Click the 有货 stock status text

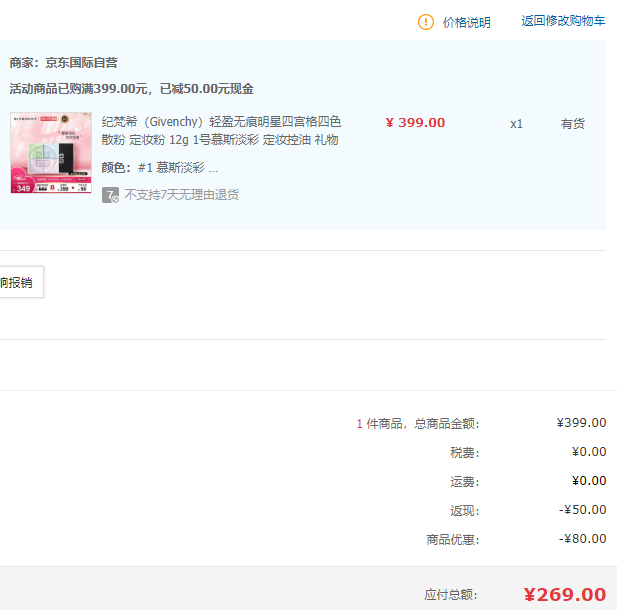[573, 124]
